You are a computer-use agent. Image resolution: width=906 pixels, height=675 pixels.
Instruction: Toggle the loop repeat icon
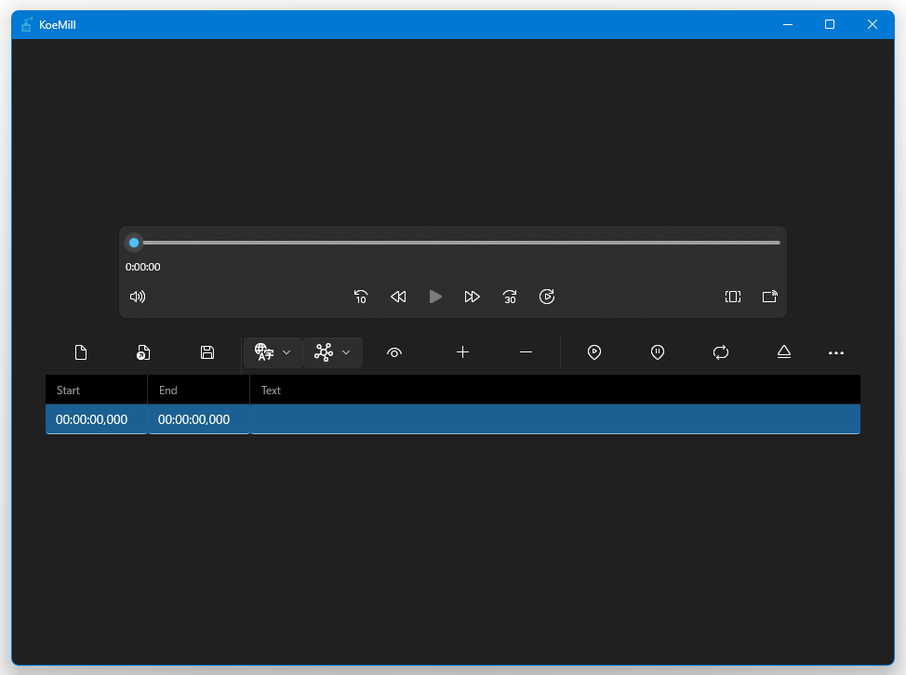point(720,352)
